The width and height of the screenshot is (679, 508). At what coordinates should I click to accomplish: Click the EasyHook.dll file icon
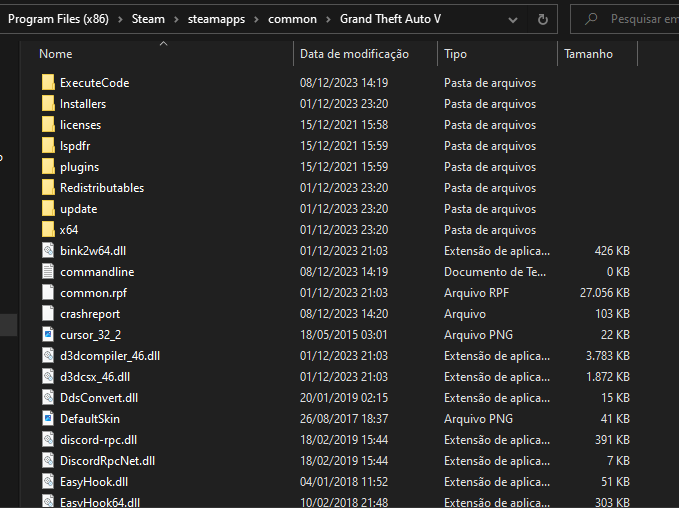(48, 482)
